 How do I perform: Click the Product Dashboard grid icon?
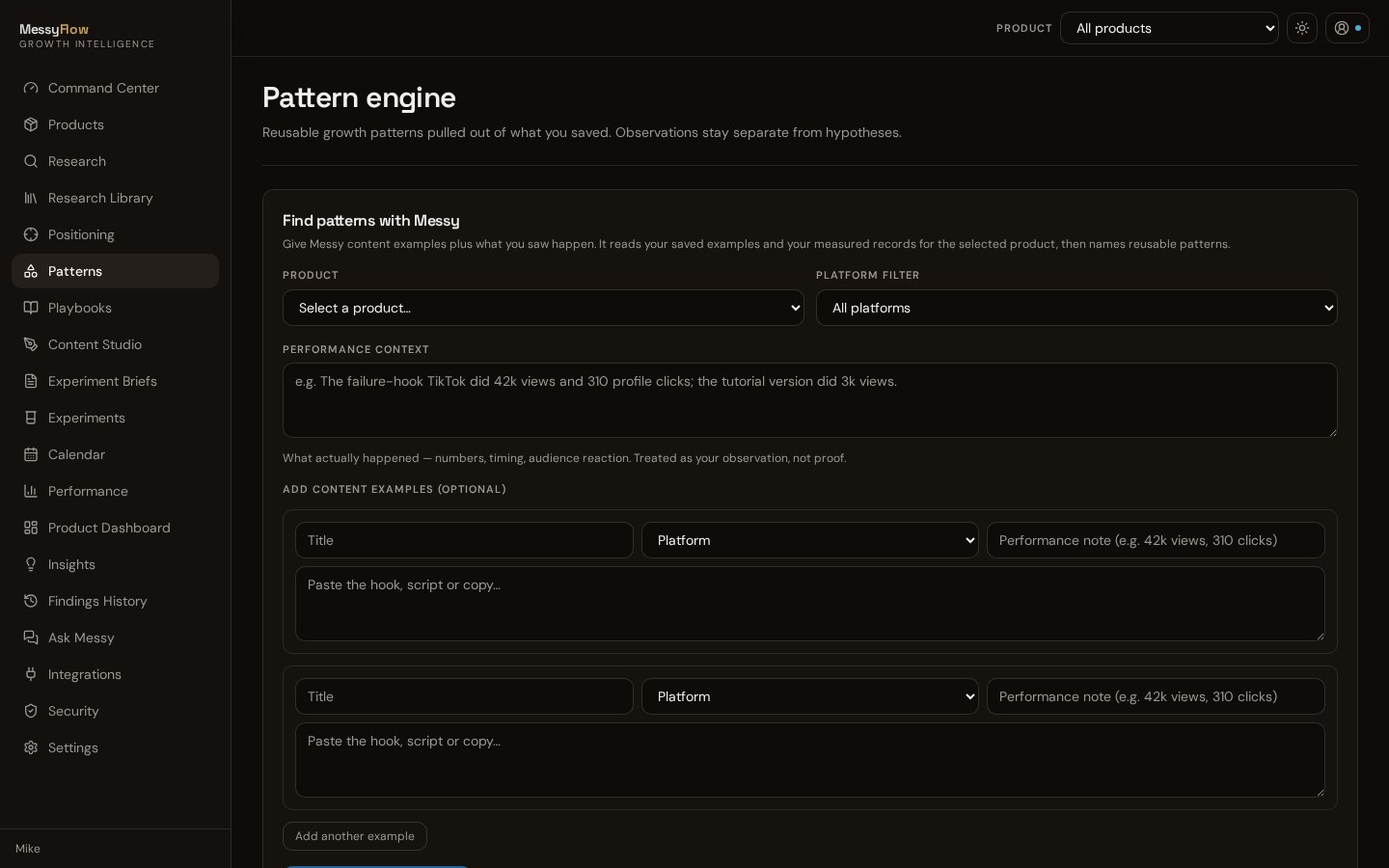coord(31,528)
